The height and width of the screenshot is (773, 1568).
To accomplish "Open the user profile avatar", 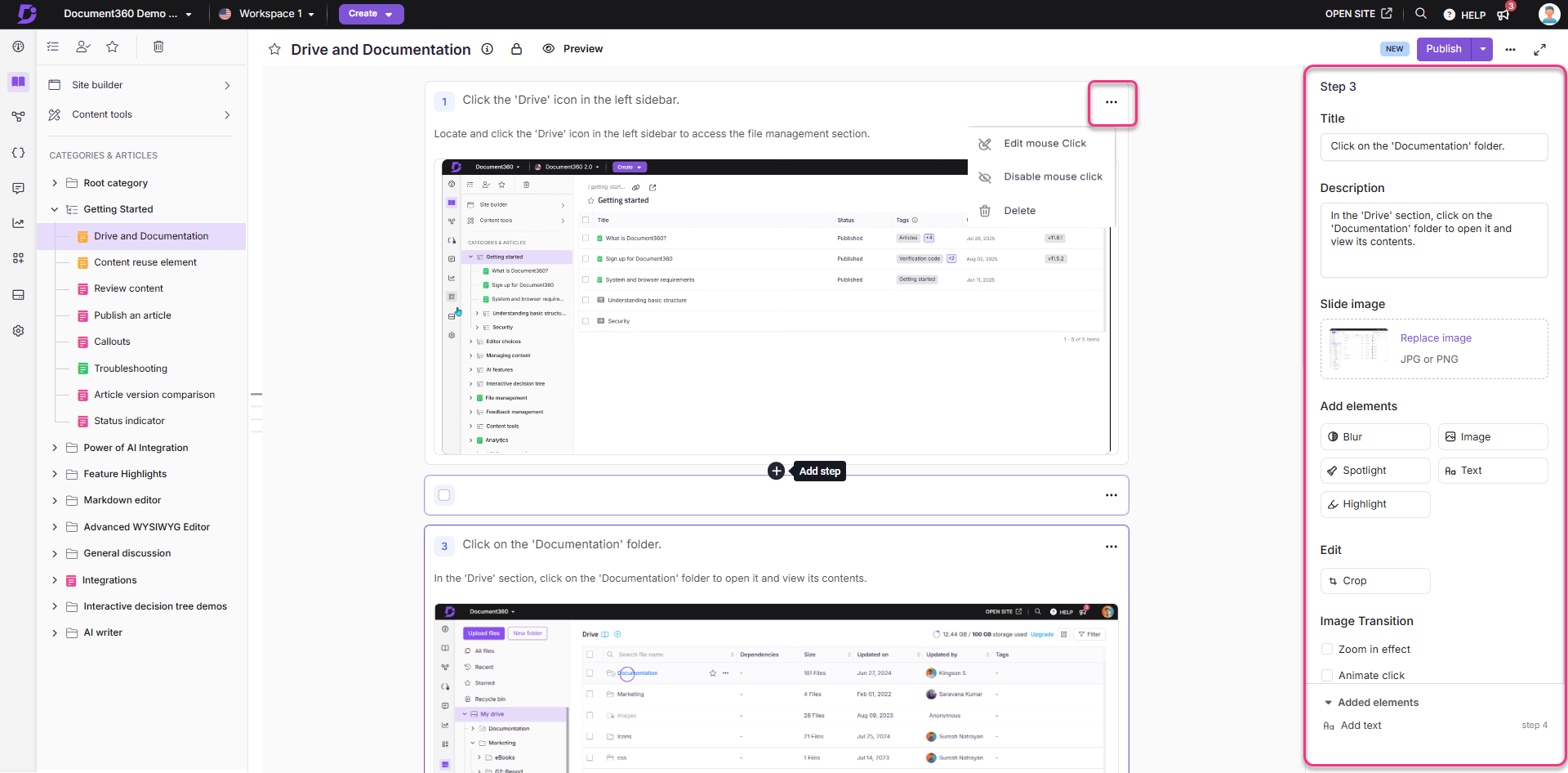I will (1548, 14).
